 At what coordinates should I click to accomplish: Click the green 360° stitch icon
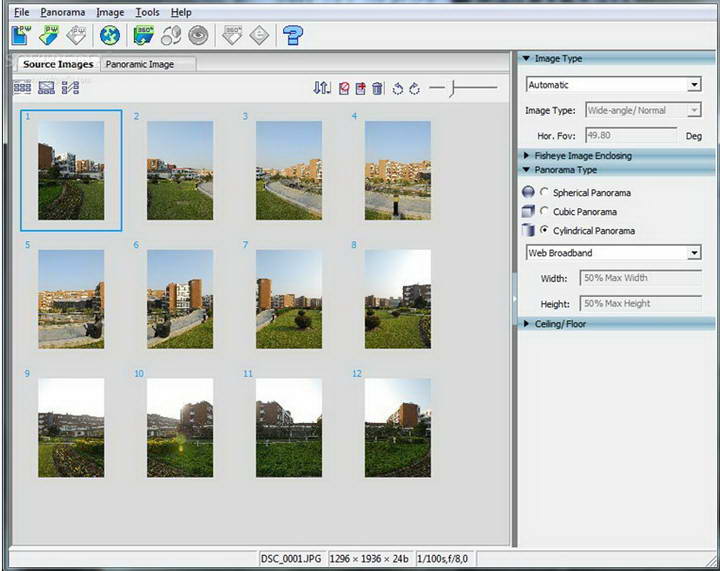(144, 36)
